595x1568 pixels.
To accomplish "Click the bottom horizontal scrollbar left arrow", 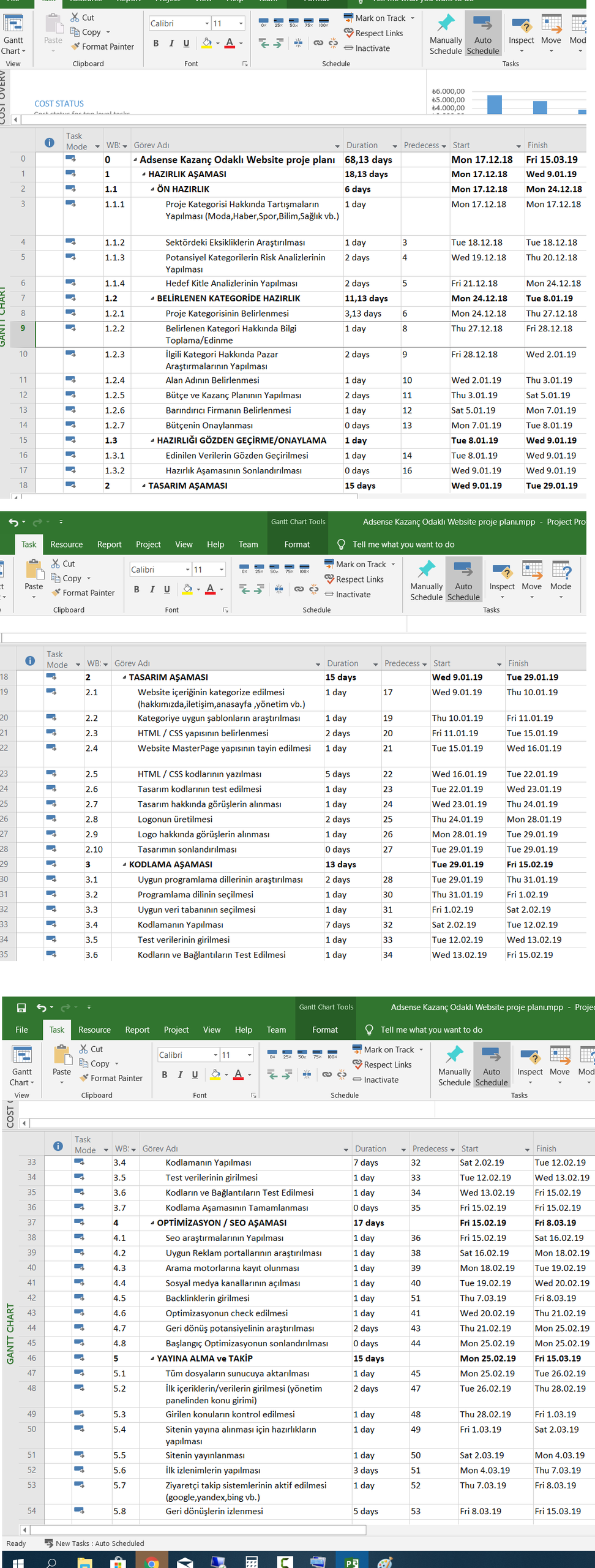I will (x=24, y=1530).
